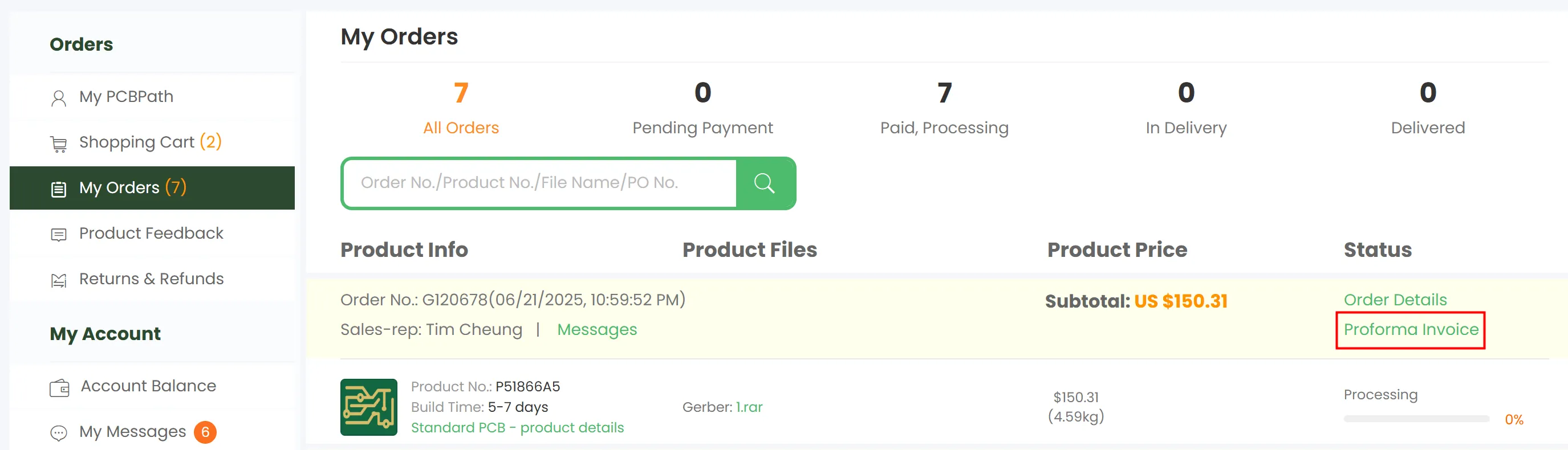Open Order Details for order G120678
The height and width of the screenshot is (450, 1568).
[1395, 299]
